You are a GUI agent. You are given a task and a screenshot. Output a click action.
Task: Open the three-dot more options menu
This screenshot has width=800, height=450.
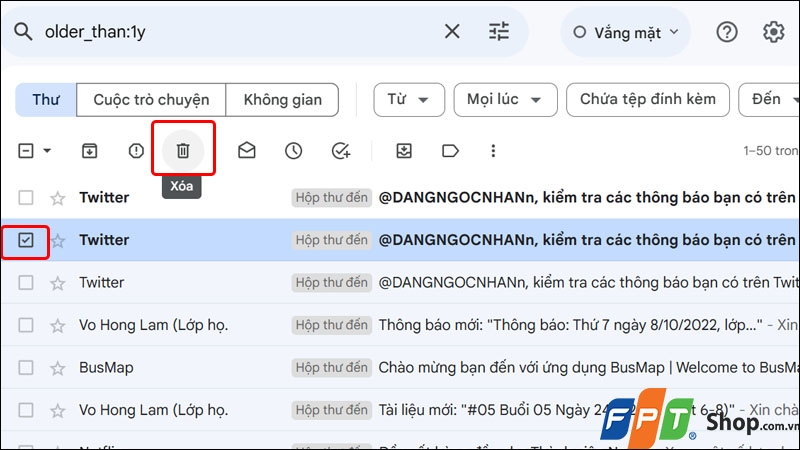(x=493, y=151)
